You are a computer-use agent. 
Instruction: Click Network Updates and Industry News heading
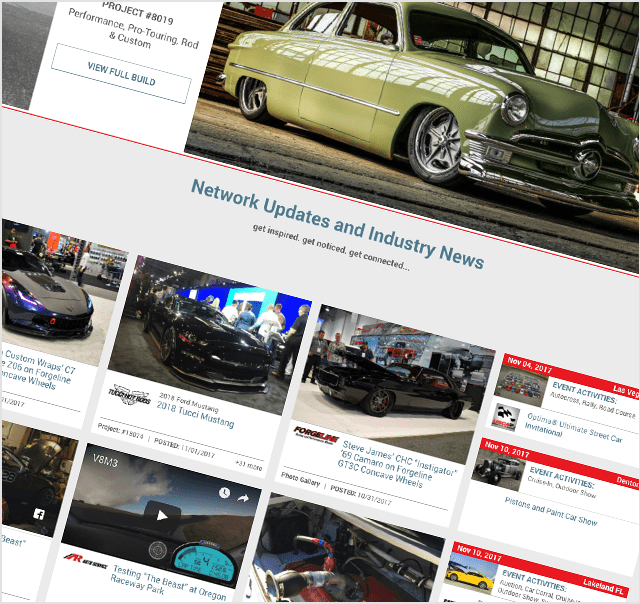(338, 224)
